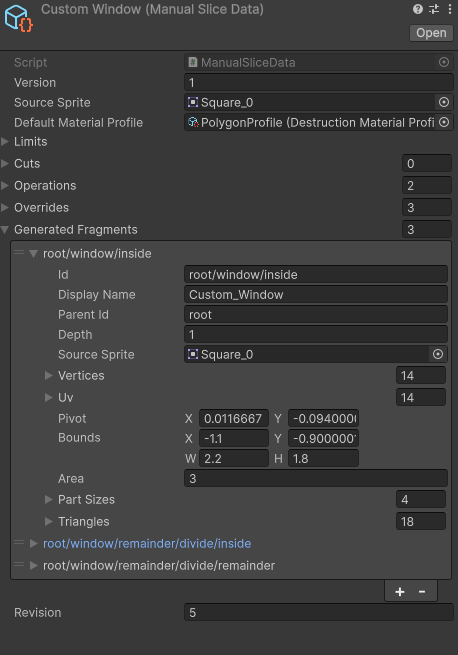Viewport: 458px width, 655px height.
Task: Click the Triangles size field
Action: point(421,521)
